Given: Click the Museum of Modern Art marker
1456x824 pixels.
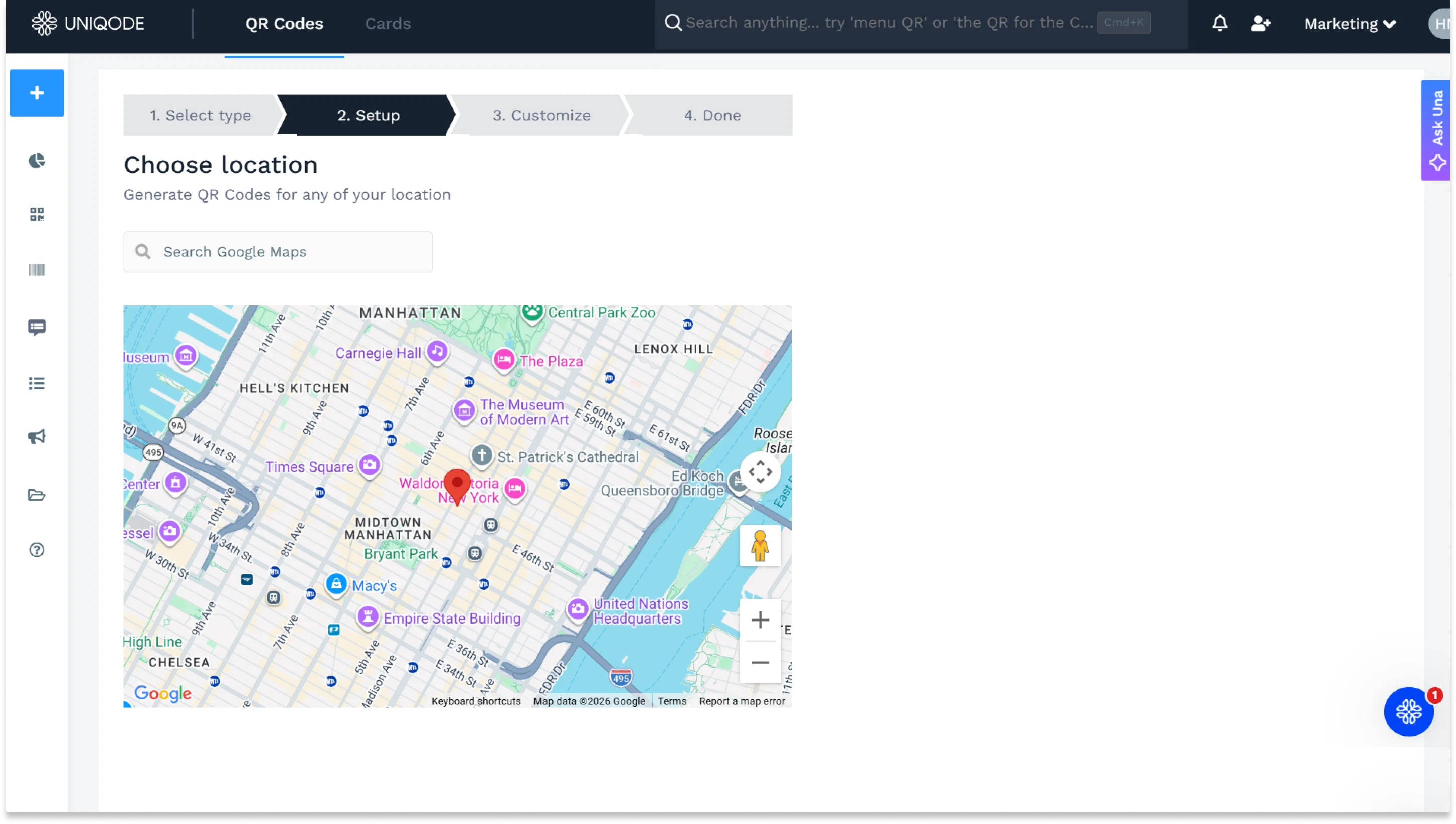Looking at the screenshot, I should [x=464, y=410].
